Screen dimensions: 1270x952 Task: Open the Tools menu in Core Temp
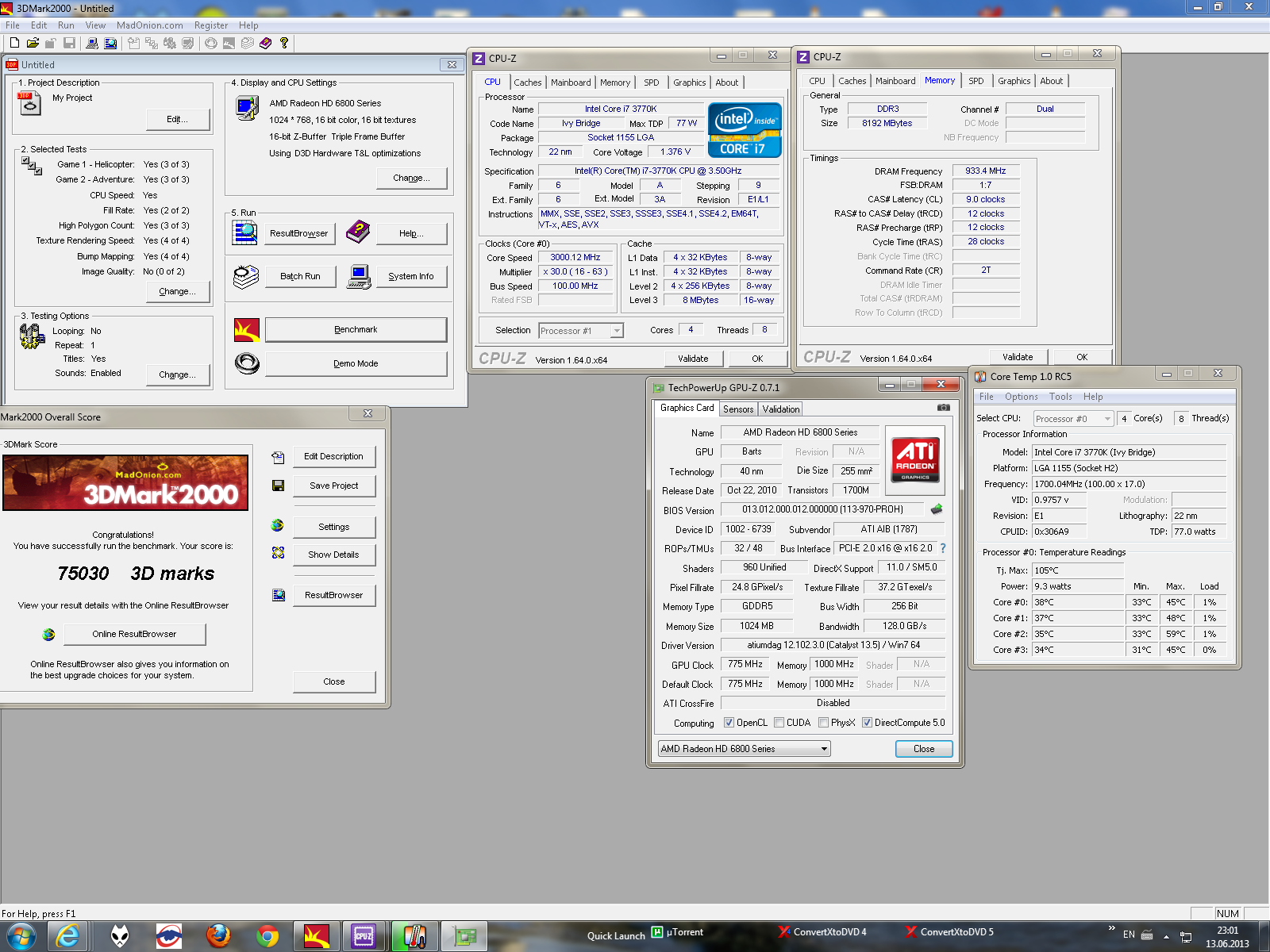[1060, 397]
